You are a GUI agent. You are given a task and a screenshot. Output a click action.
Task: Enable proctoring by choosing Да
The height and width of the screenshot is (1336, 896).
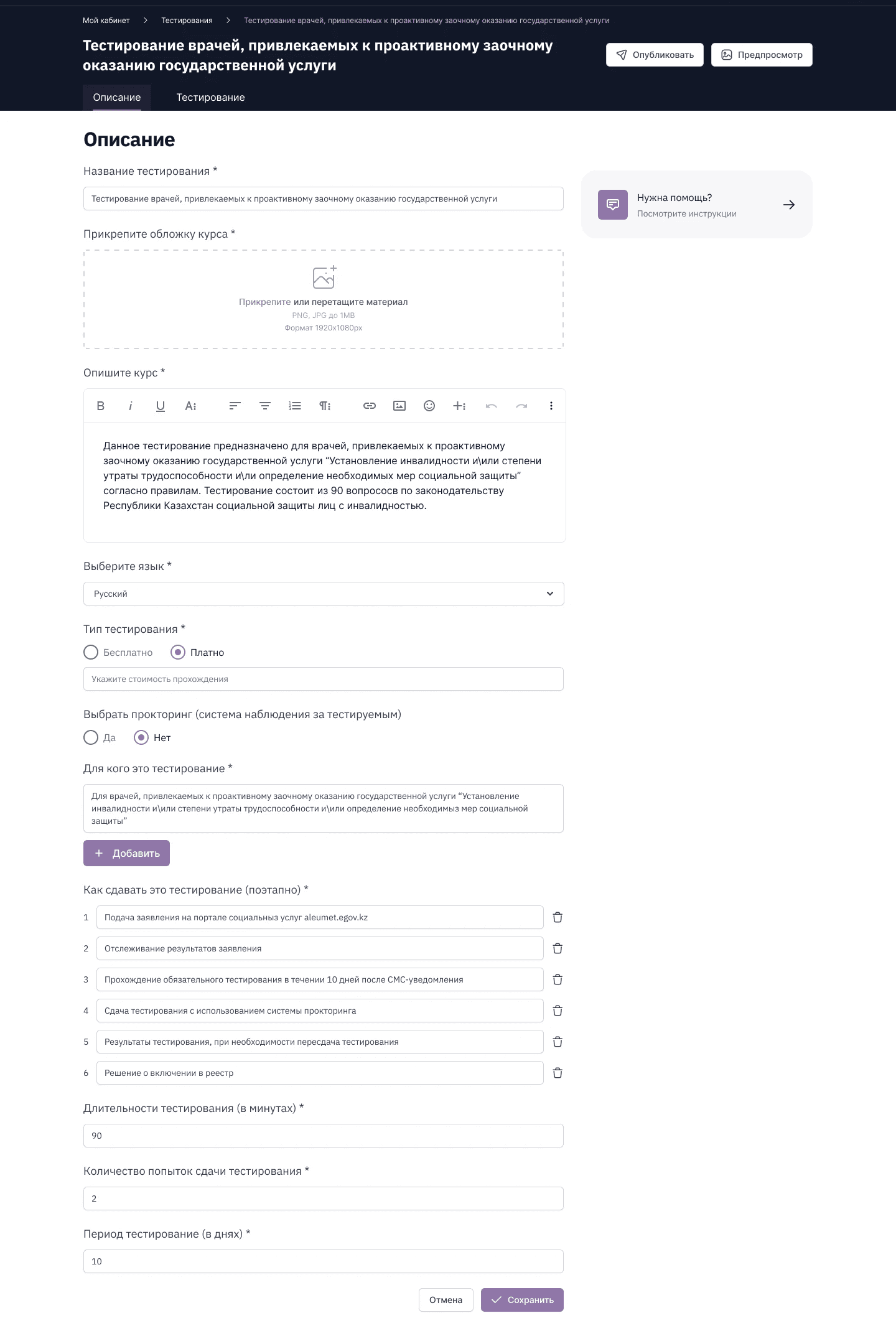pos(91,737)
